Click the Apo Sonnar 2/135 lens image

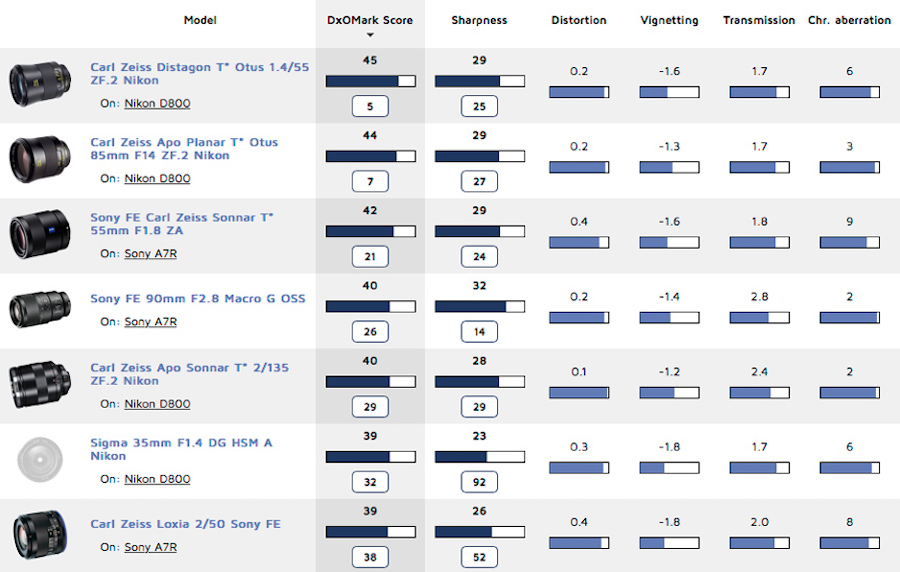point(36,385)
